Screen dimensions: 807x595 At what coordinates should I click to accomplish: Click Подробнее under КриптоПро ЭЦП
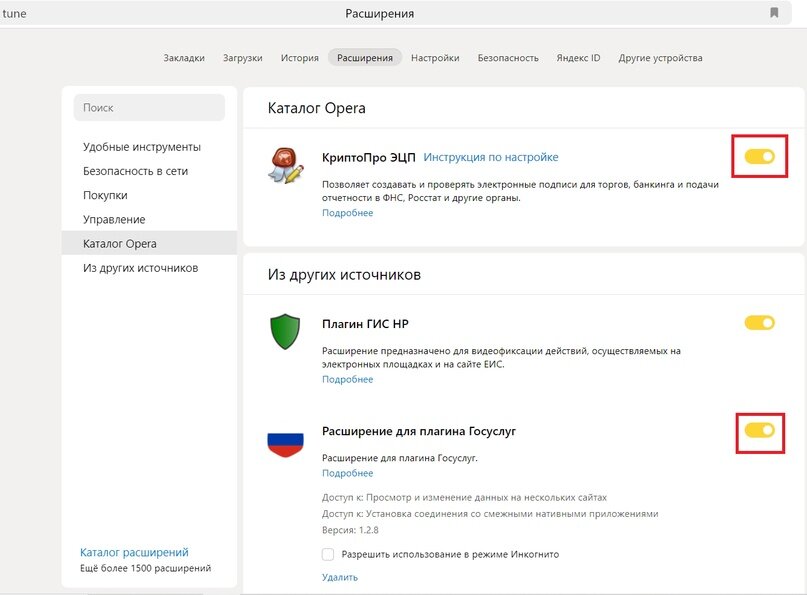pyautogui.click(x=347, y=213)
